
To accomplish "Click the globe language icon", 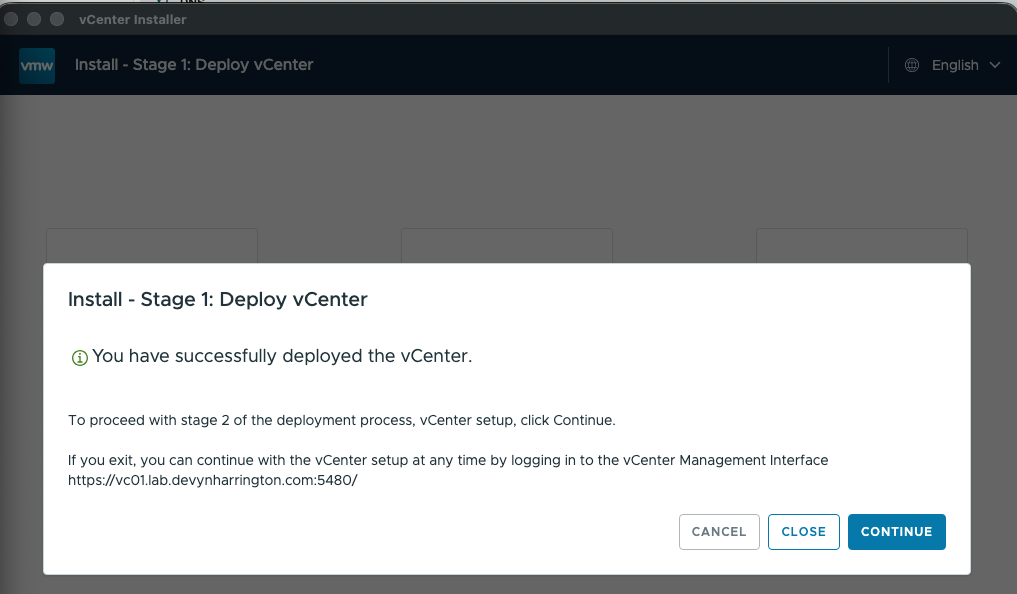I will pos(912,65).
